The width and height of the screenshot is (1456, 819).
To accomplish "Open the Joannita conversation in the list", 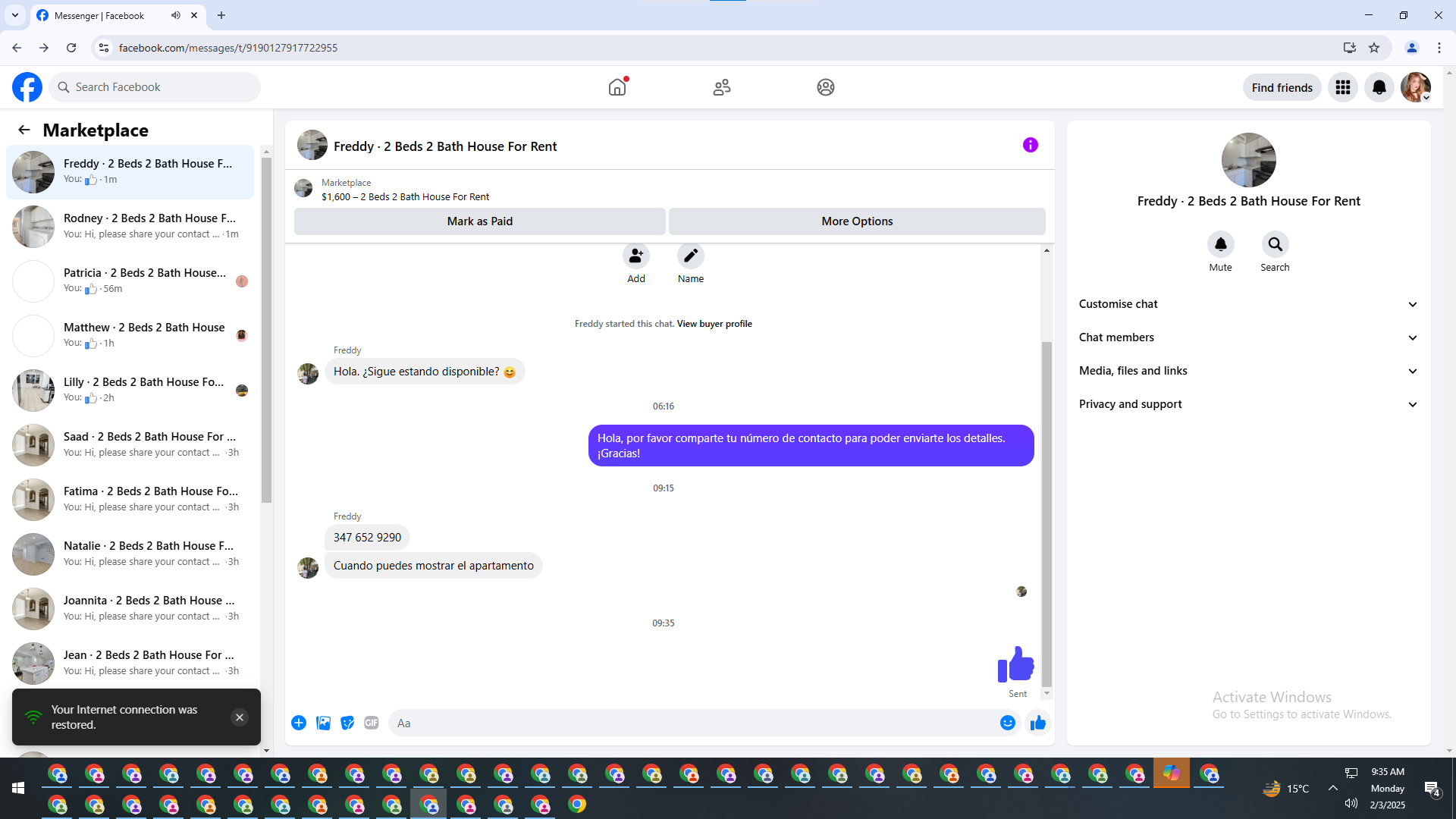I will click(x=130, y=609).
